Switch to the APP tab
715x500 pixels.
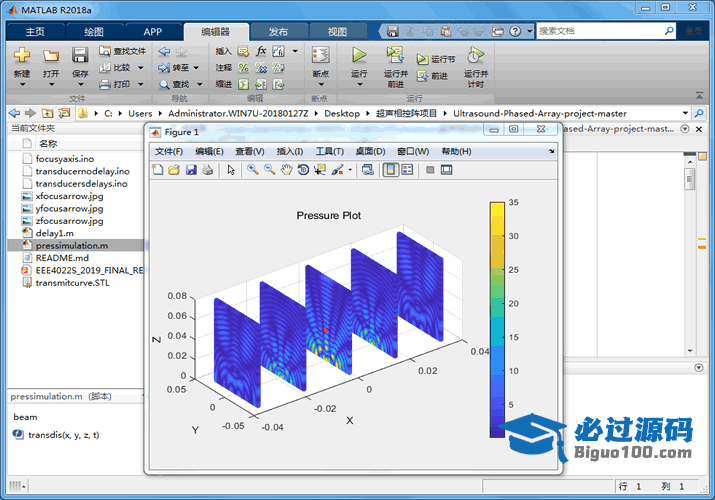coord(152,31)
